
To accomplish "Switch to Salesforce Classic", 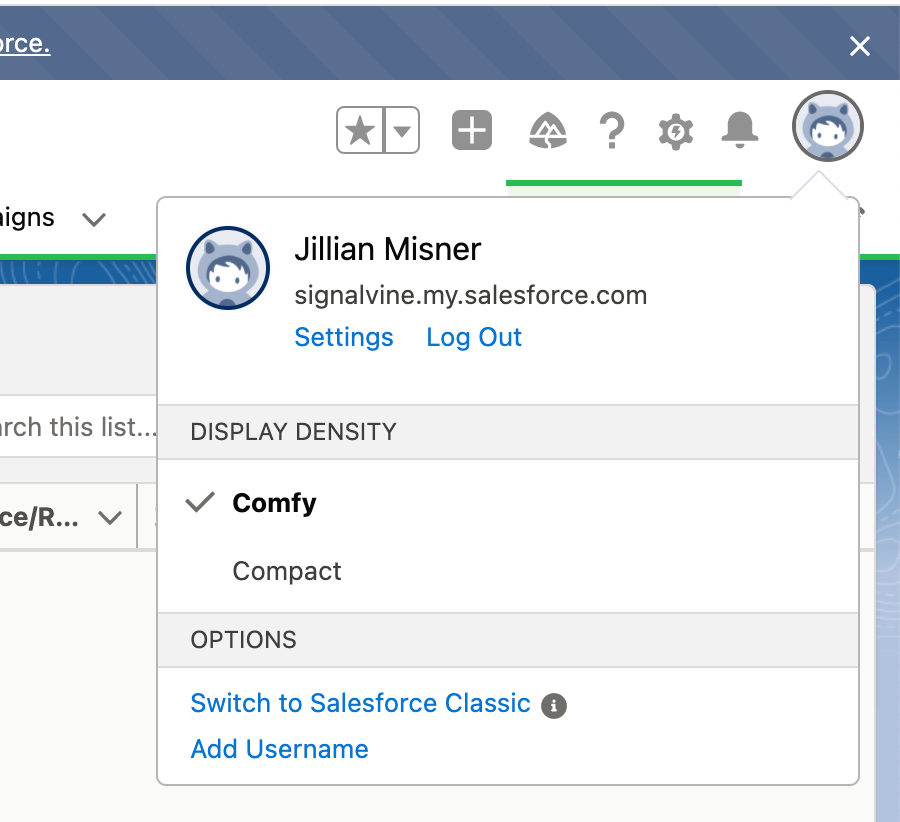I will click(360, 703).
